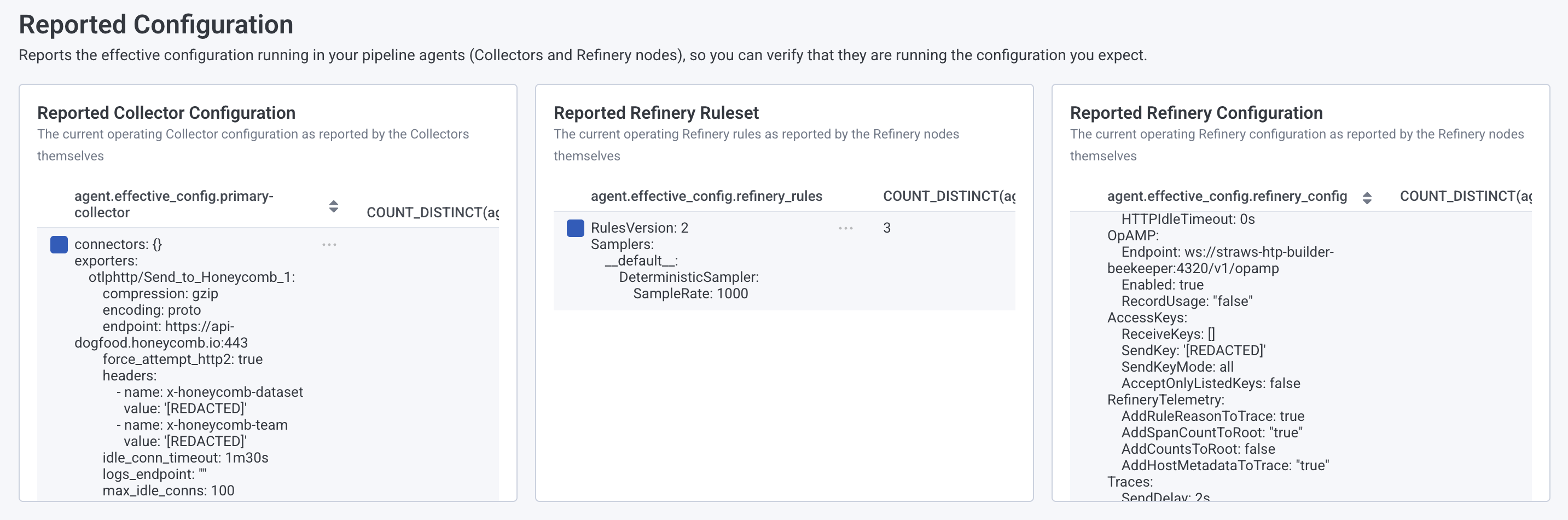1568x520 pixels.
Task: Select the connectors configuration cell
Action: (x=183, y=365)
